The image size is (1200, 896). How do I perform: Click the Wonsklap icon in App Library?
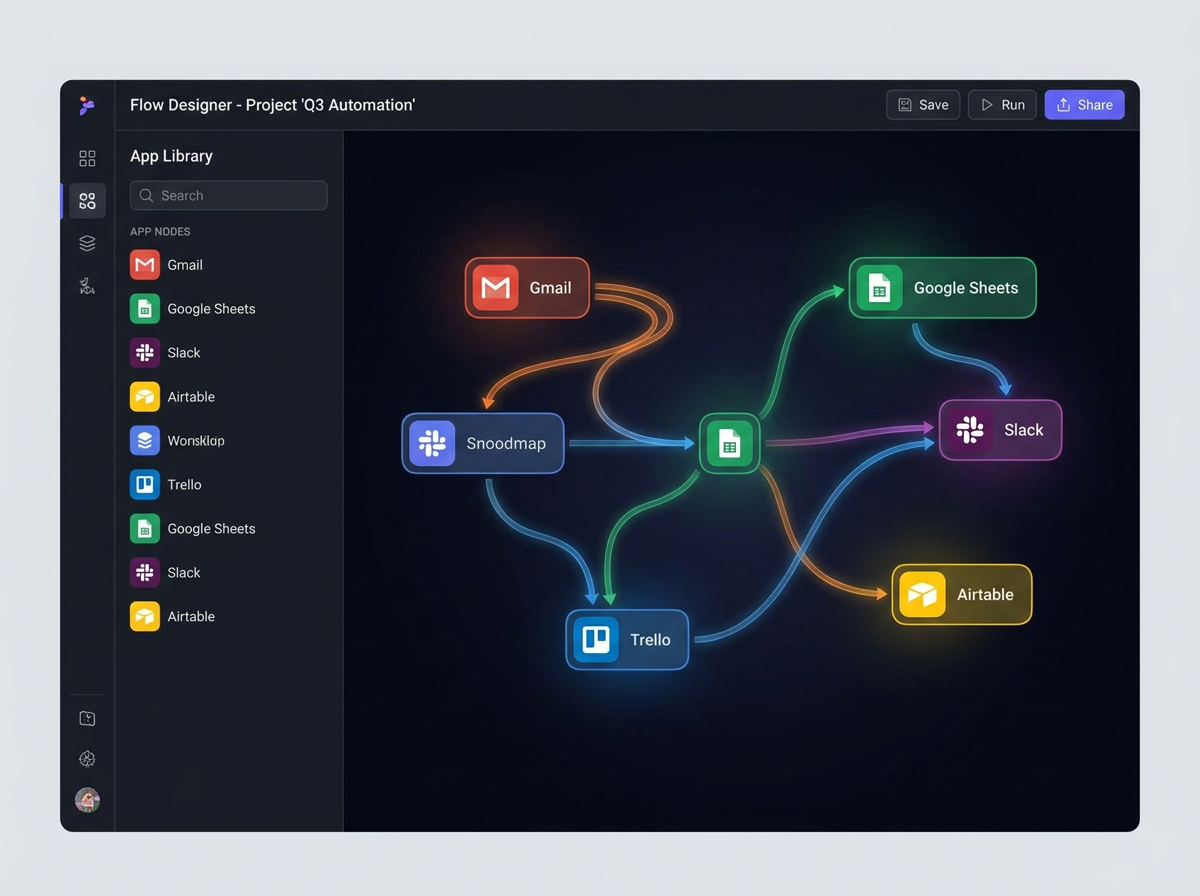[x=145, y=441]
